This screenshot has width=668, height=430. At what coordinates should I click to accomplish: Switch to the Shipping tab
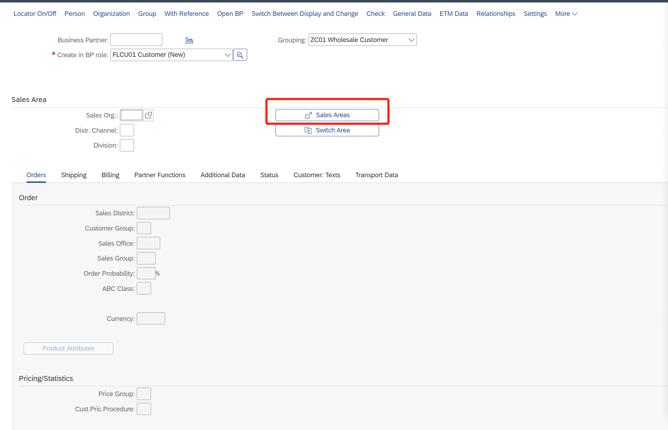74,175
